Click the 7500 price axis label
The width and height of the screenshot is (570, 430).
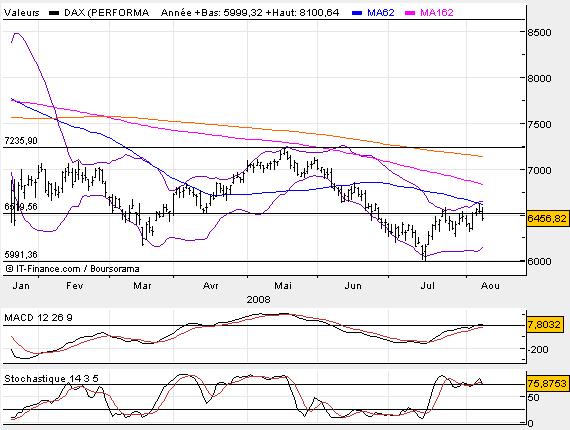pos(539,124)
